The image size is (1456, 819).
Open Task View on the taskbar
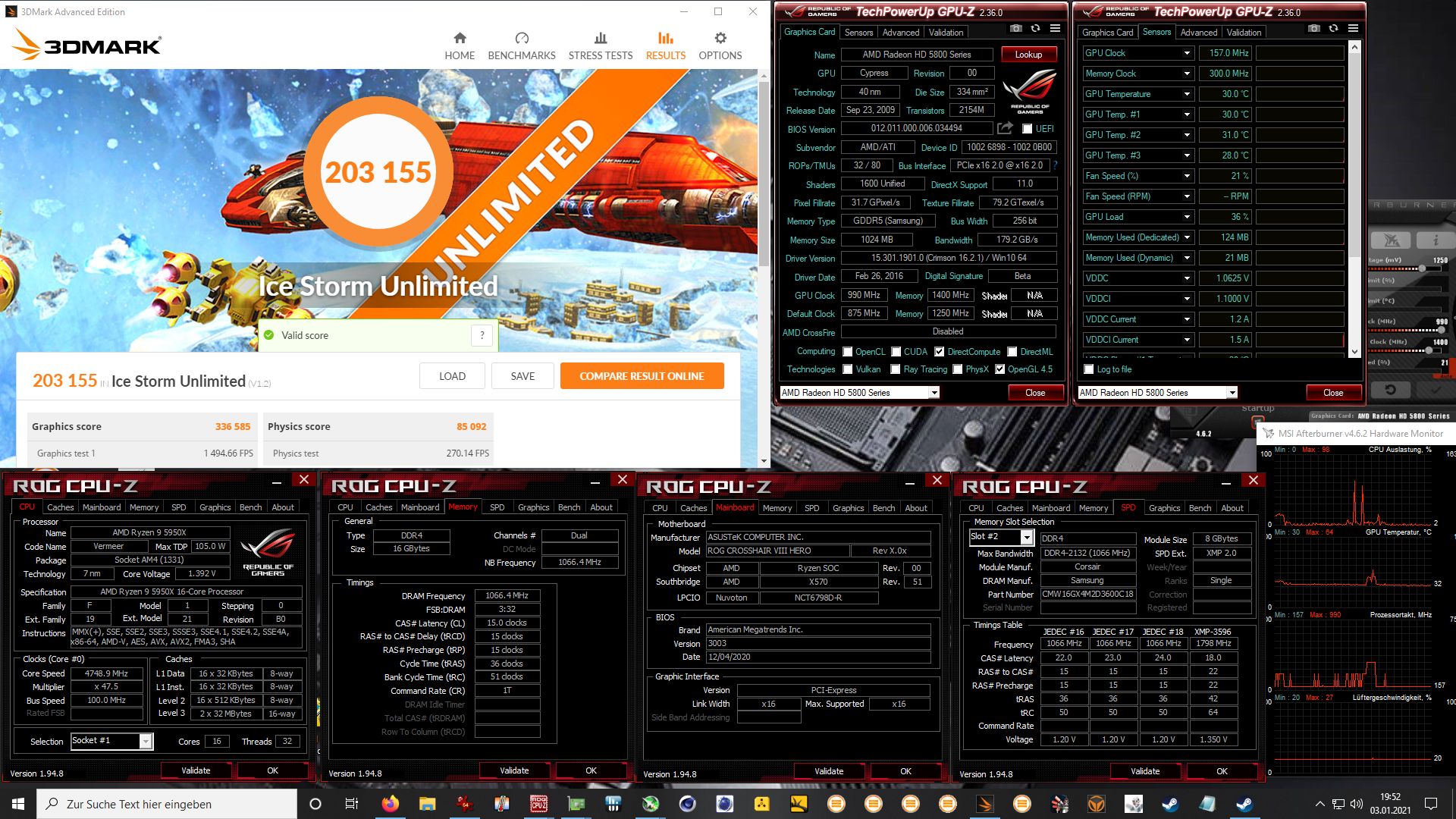(x=352, y=804)
